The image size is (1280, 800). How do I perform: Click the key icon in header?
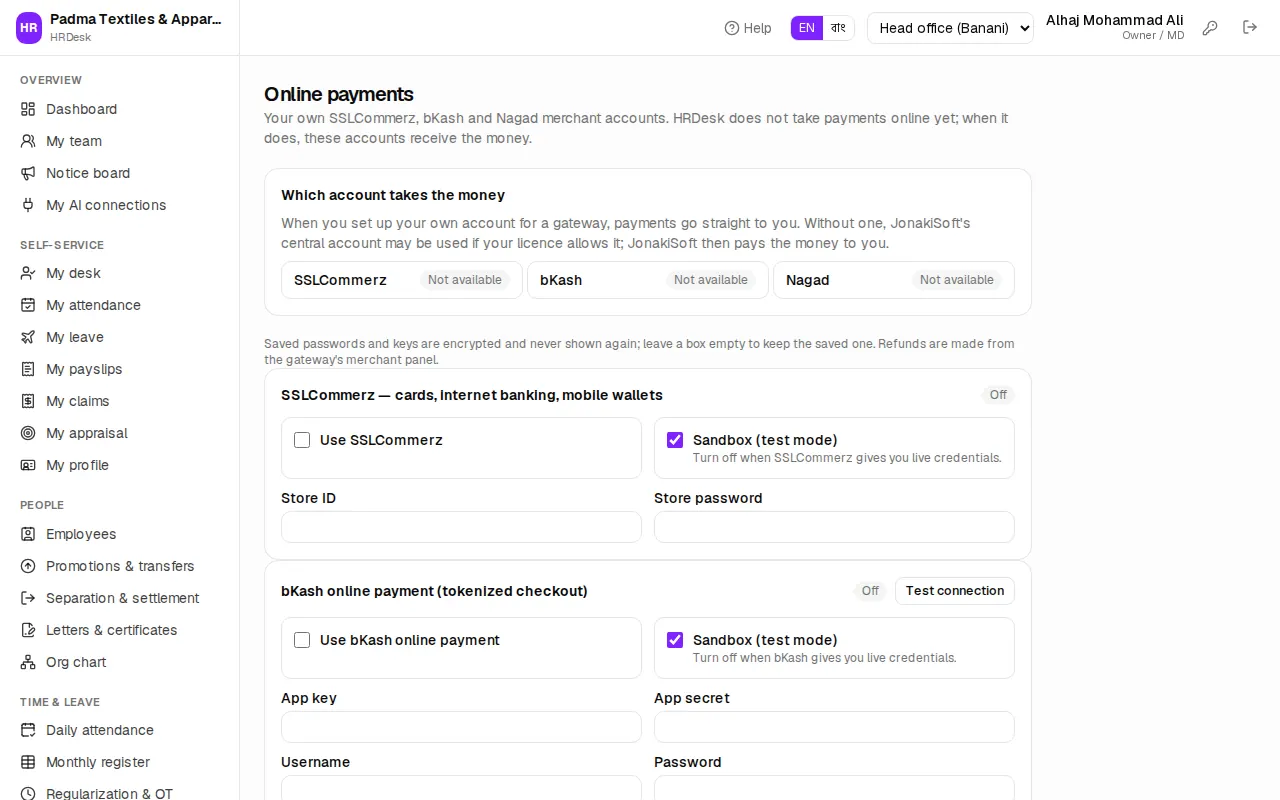pos(1210,28)
